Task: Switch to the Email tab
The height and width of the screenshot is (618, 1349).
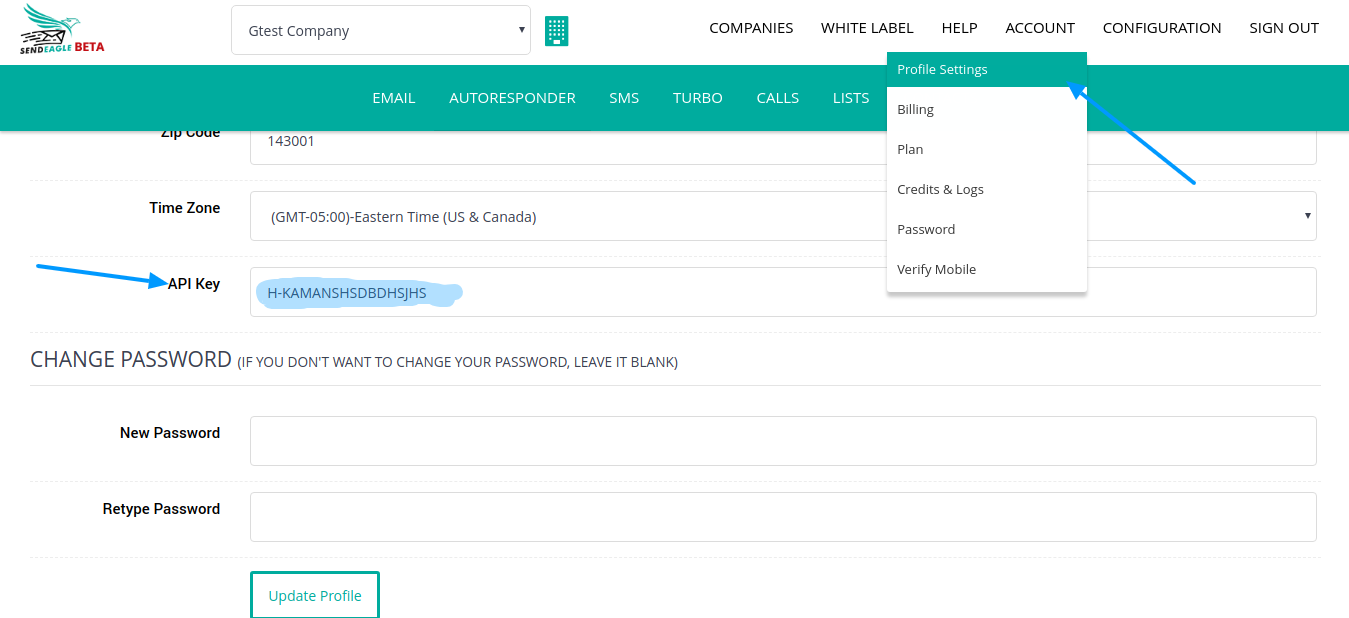Action: pos(393,98)
